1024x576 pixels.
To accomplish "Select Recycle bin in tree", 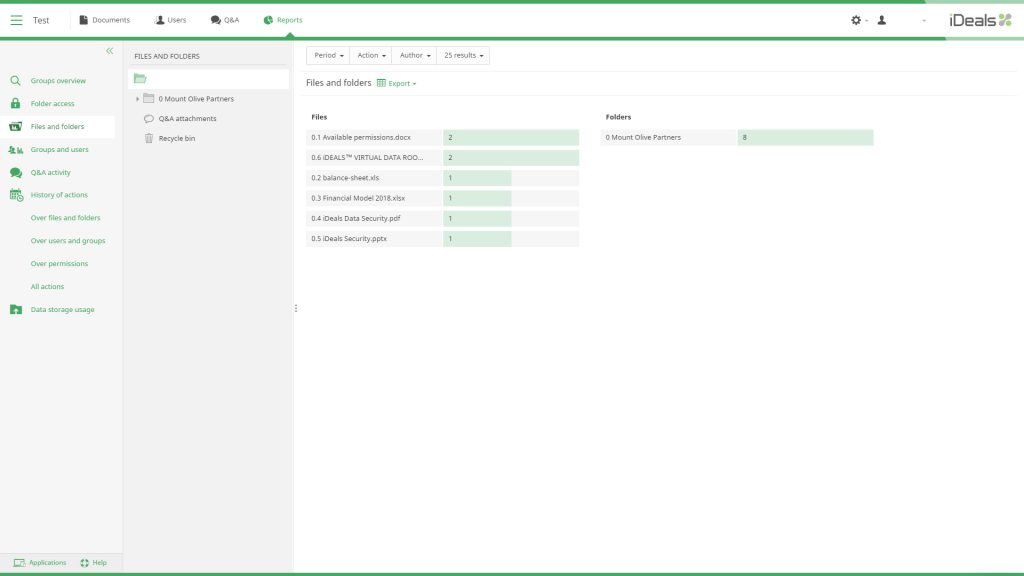I will click(177, 138).
